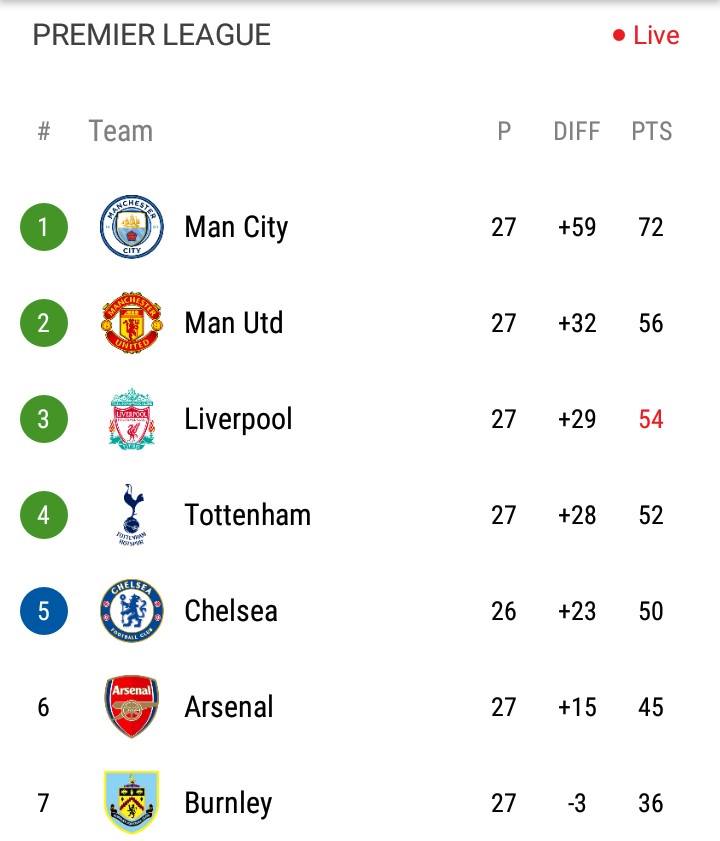The width and height of the screenshot is (720, 841).
Task: Sort by the DIFF column header
Action: click(x=577, y=131)
